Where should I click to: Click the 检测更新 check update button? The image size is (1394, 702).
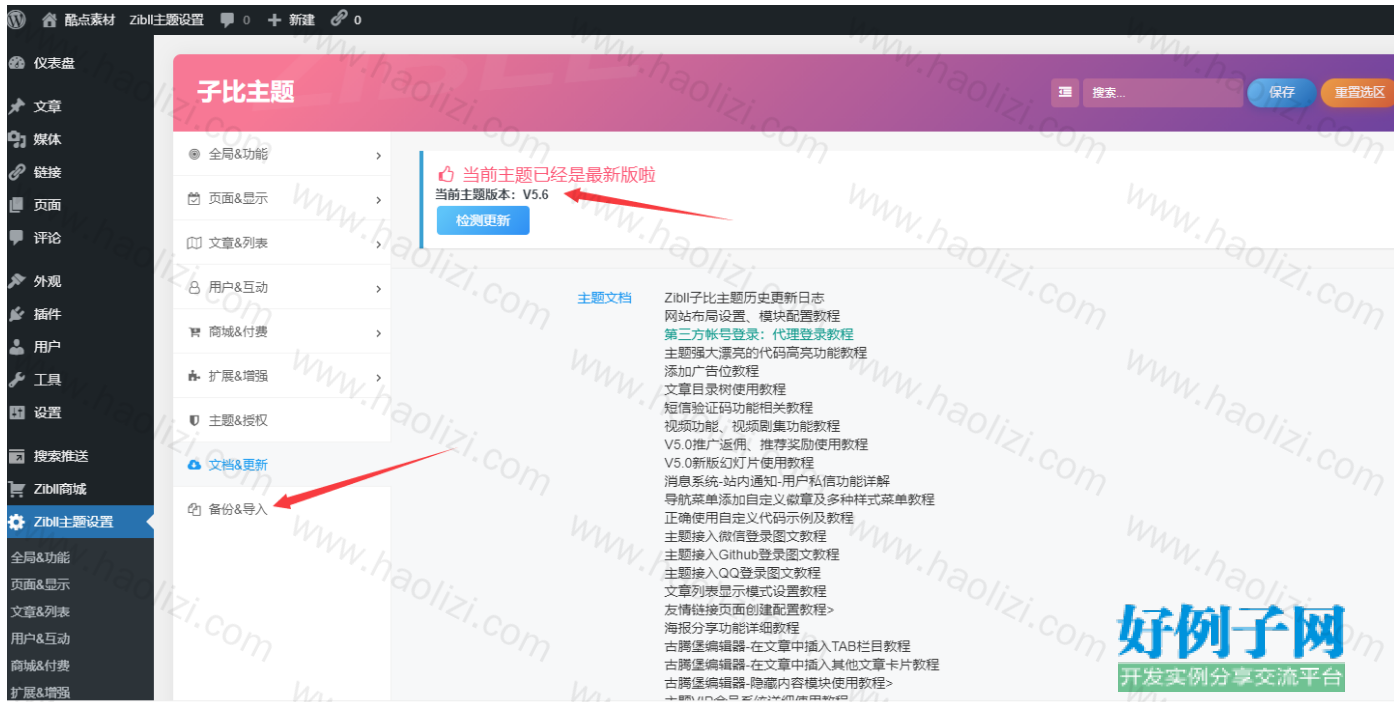[483, 221]
